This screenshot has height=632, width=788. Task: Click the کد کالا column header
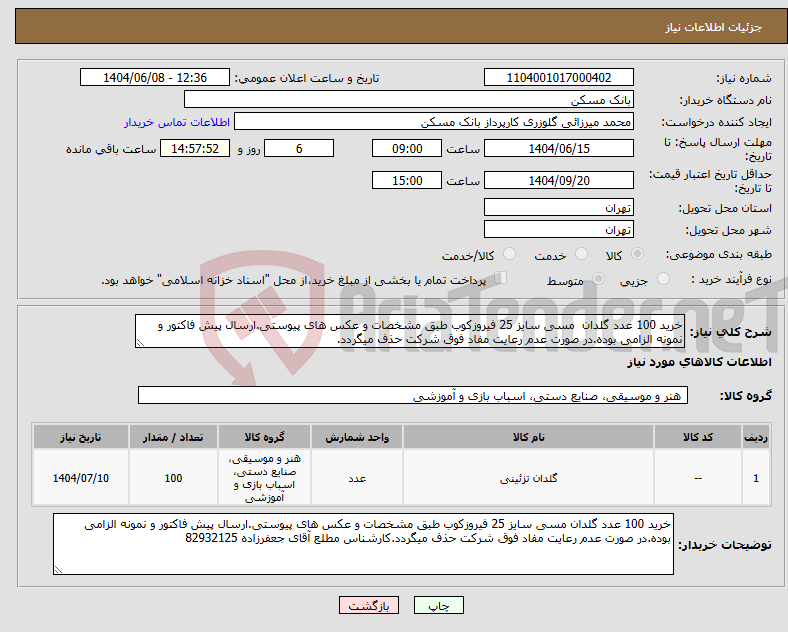pyautogui.click(x=698, y=437)
